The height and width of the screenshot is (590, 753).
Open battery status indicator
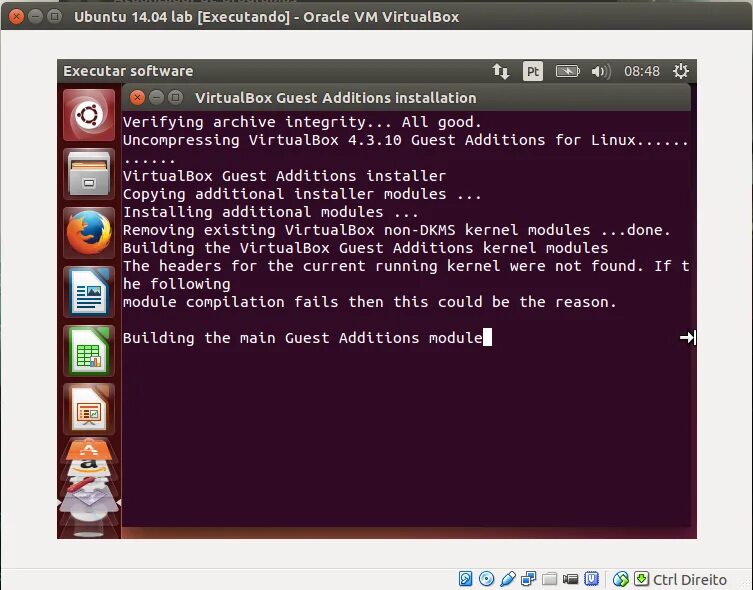click(x=568, y=72)
